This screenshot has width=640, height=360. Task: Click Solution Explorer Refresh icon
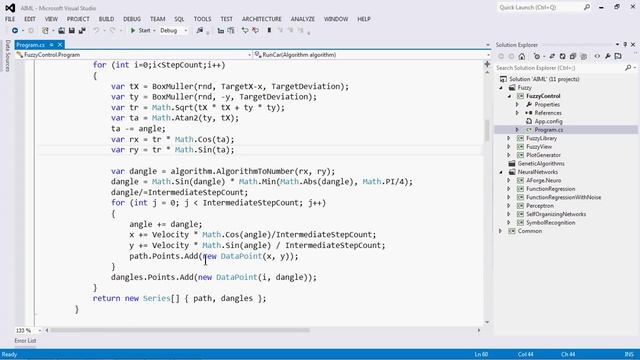(562, 56)
